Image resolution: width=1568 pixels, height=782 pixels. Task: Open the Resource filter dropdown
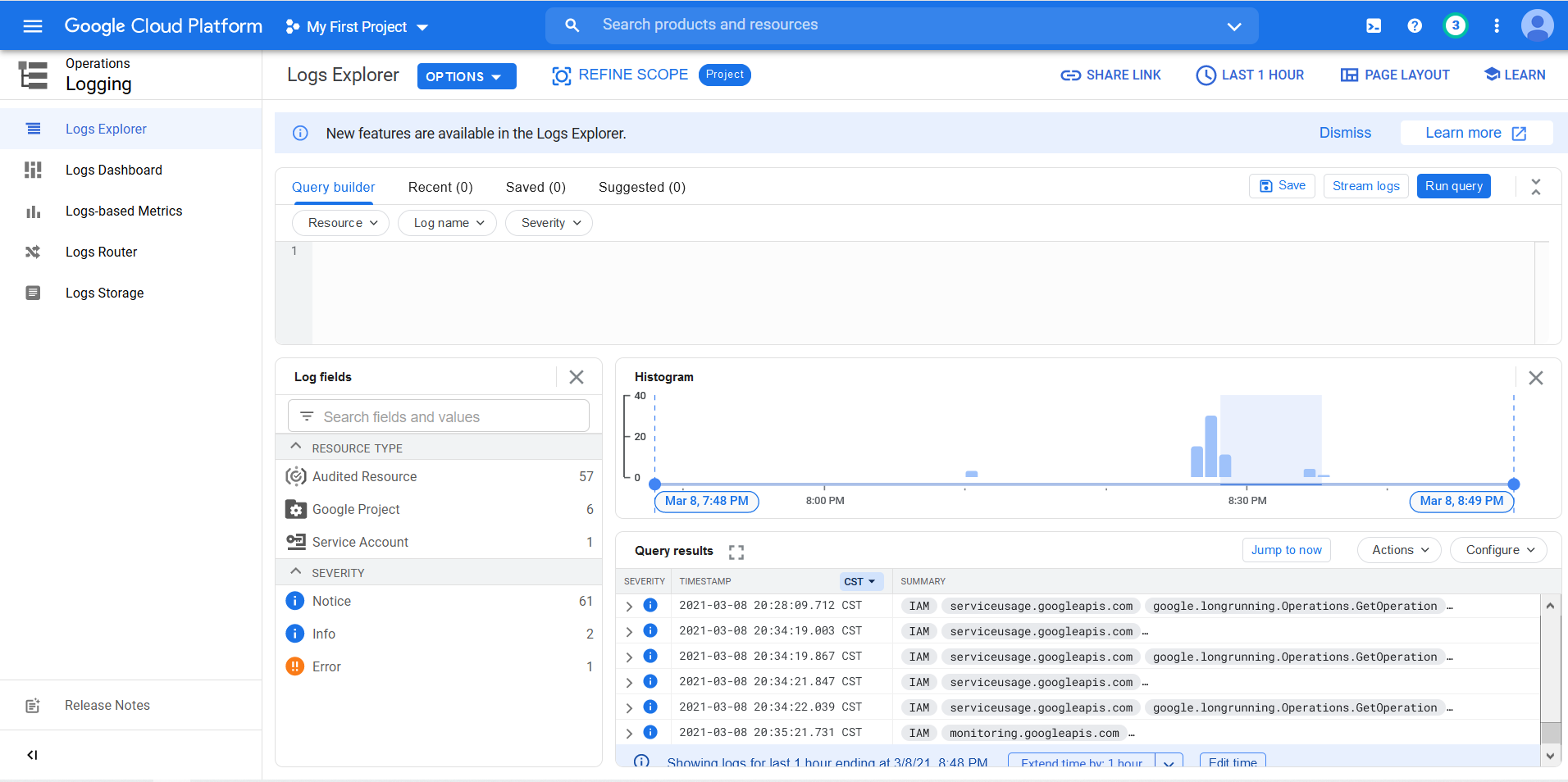click(x=340, y=223)
